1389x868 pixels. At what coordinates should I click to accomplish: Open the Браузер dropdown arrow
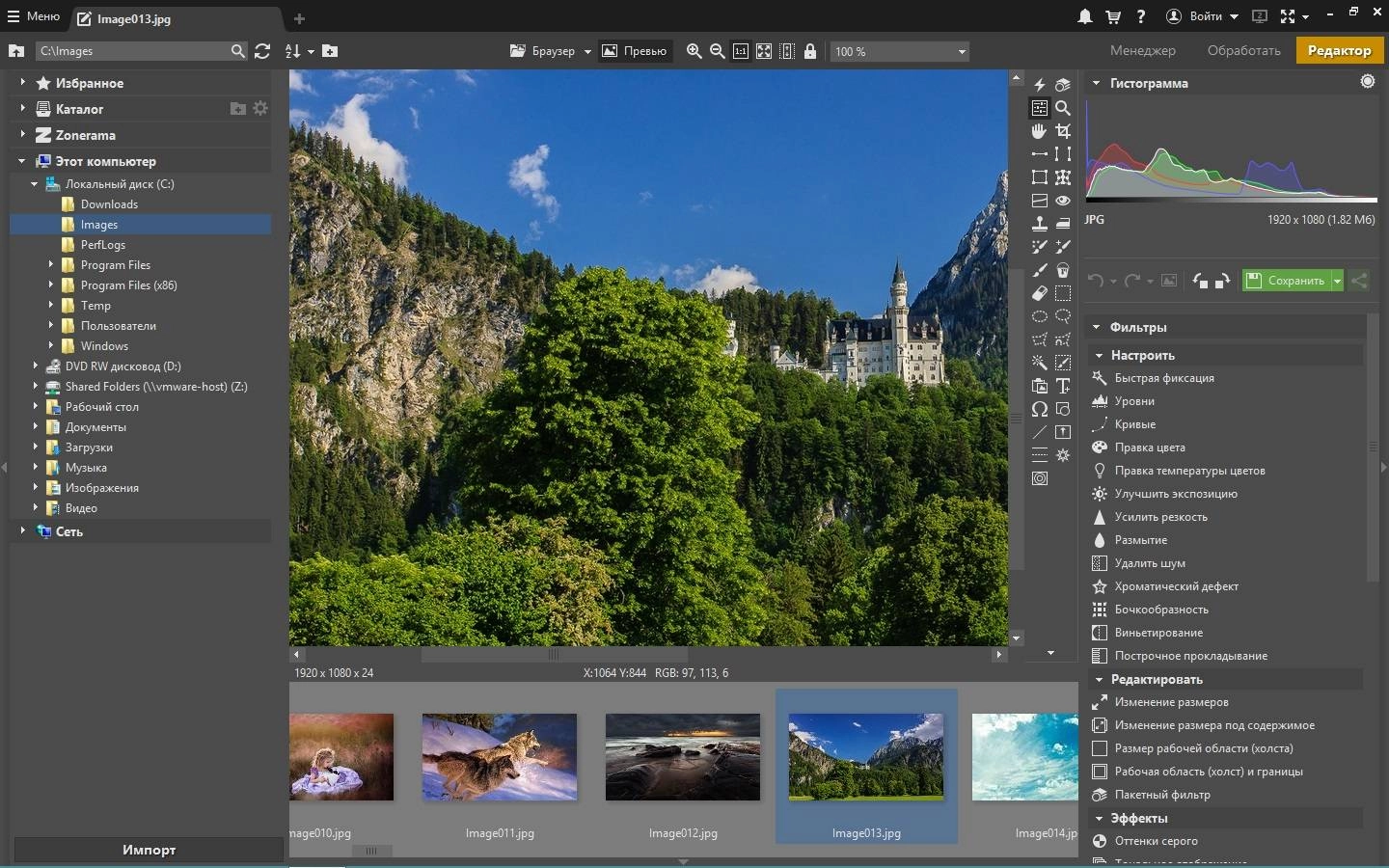coord(587,52)
